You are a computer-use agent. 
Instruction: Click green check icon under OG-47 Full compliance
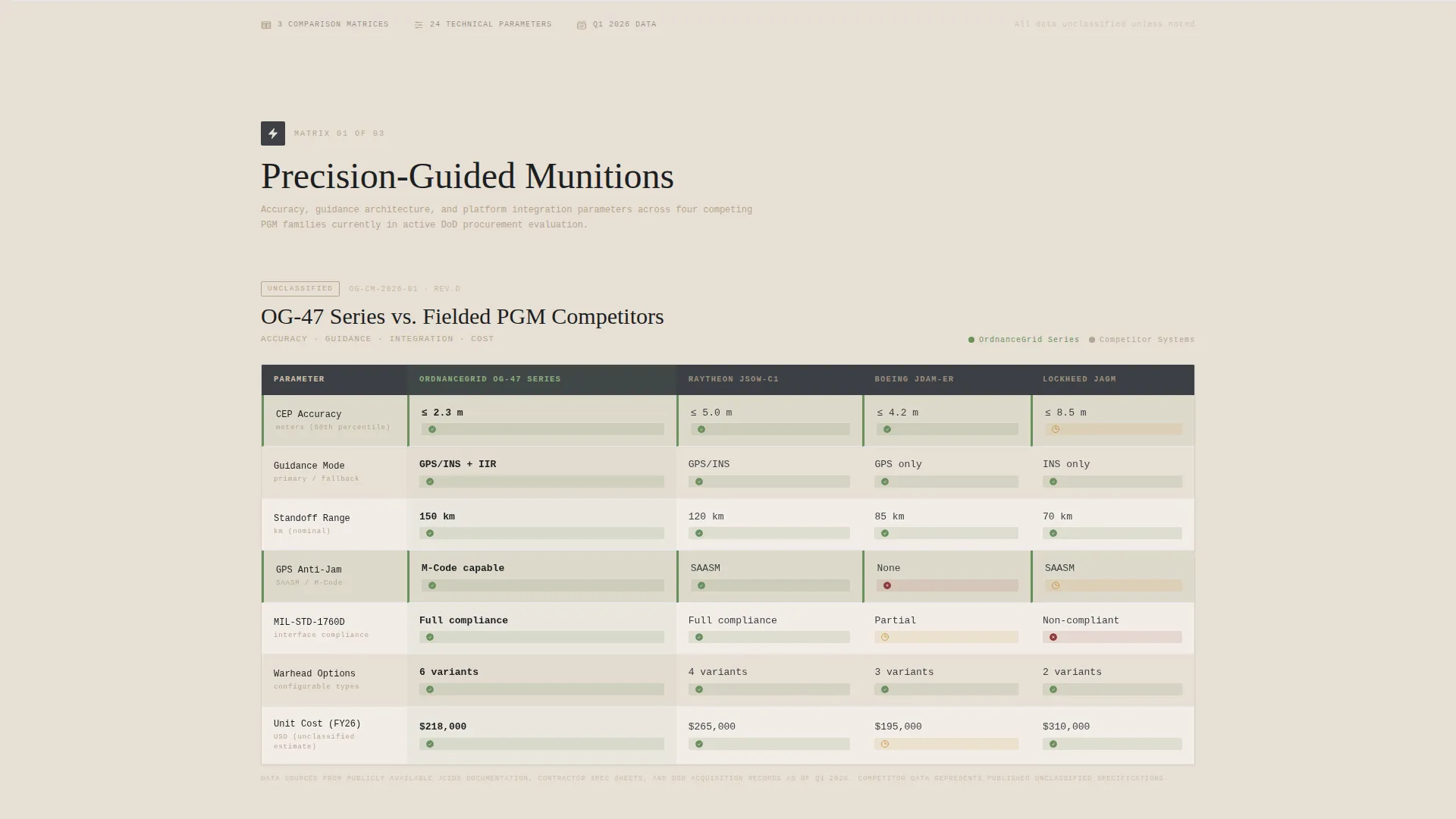coord(430,638)
